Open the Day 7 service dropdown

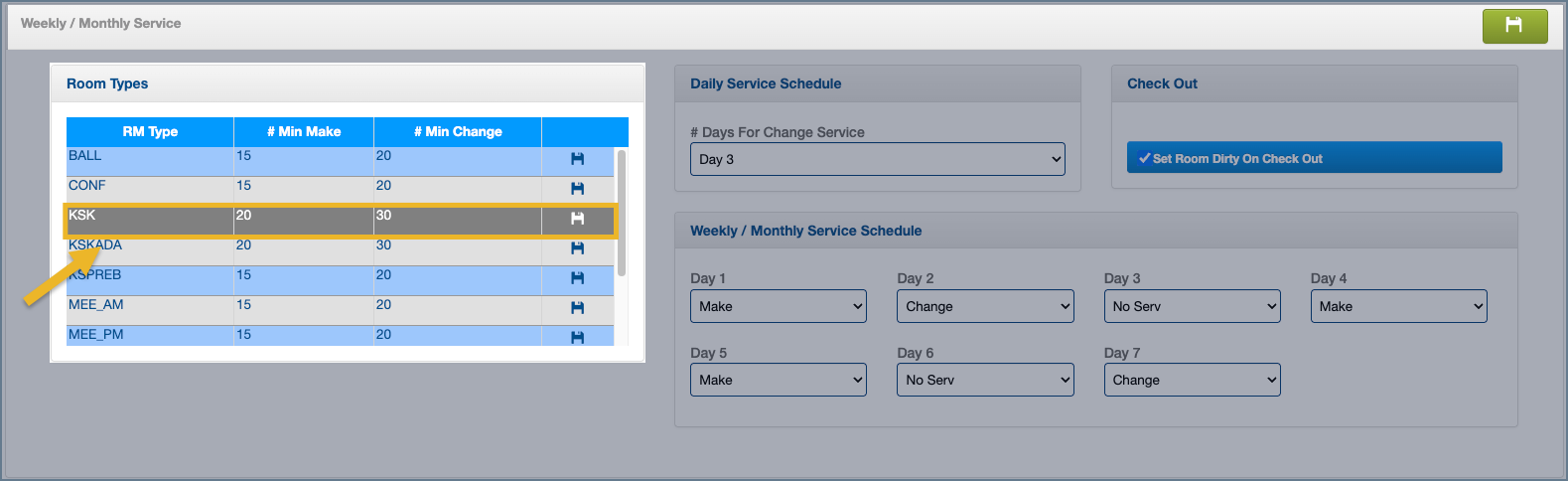point(1192,380)
